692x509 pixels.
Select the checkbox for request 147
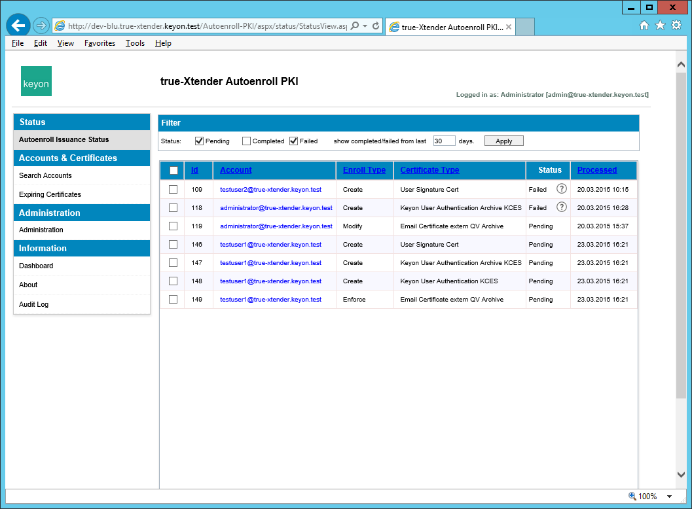(173, 263)
